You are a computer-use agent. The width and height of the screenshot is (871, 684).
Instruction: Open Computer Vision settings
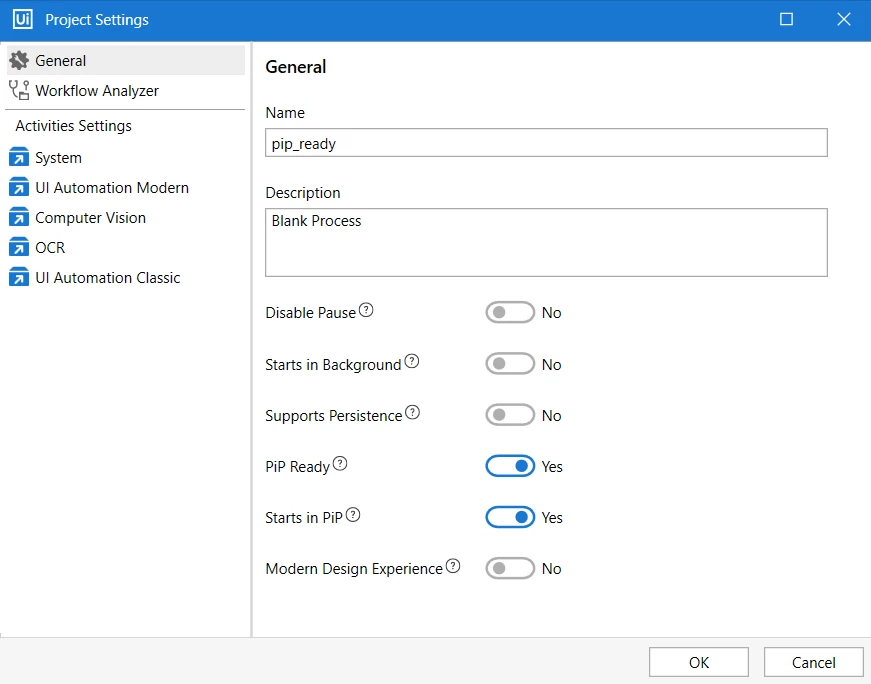tap(126, 218)
